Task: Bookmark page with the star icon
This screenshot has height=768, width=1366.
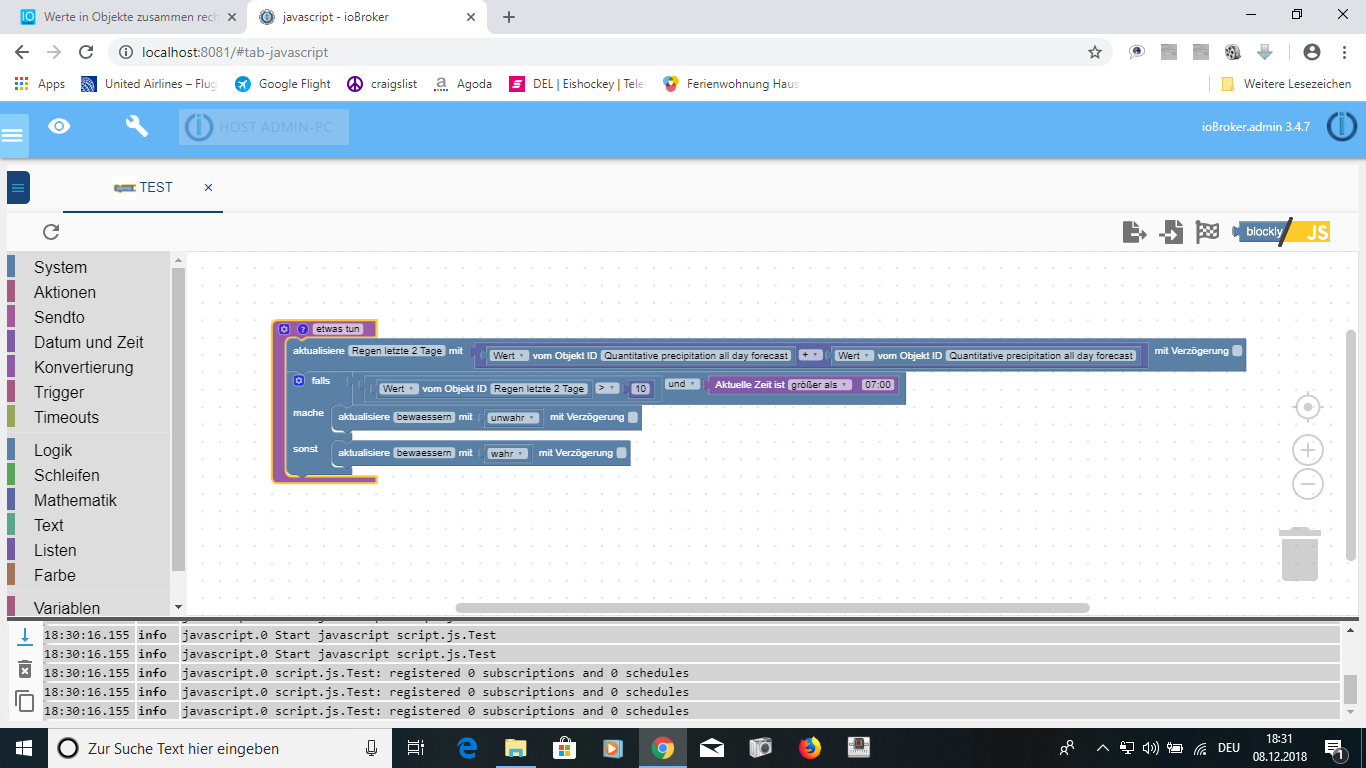Action: (x=1095, y=52)
